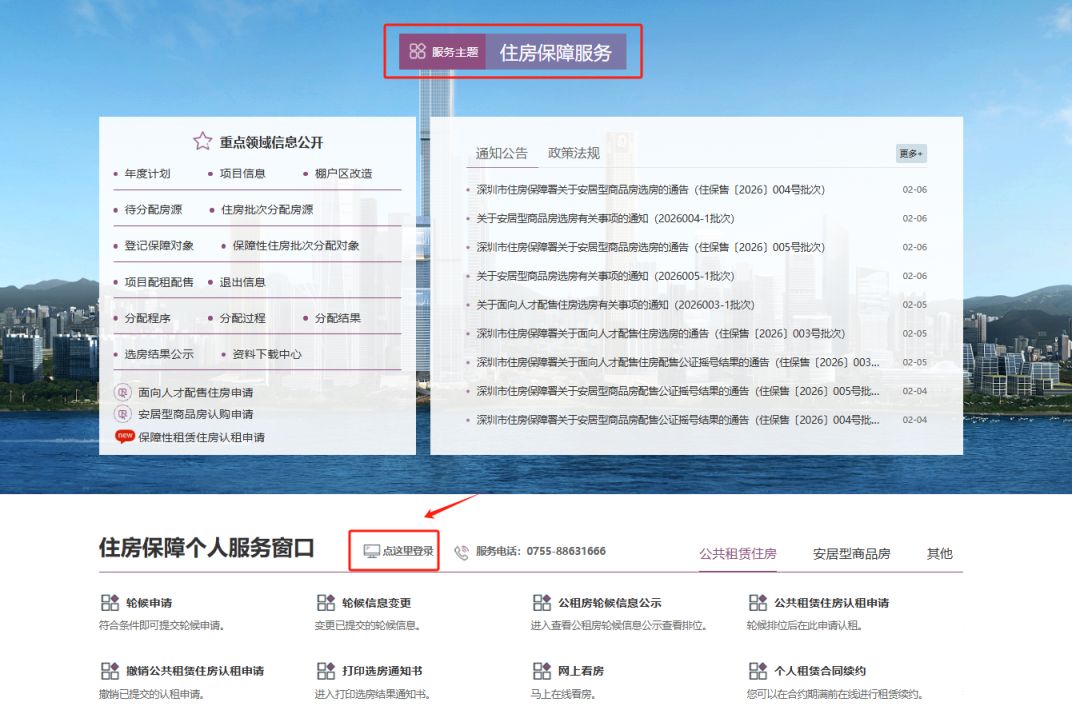Open the 面向人才配售住房申请 link

(196, 392)
